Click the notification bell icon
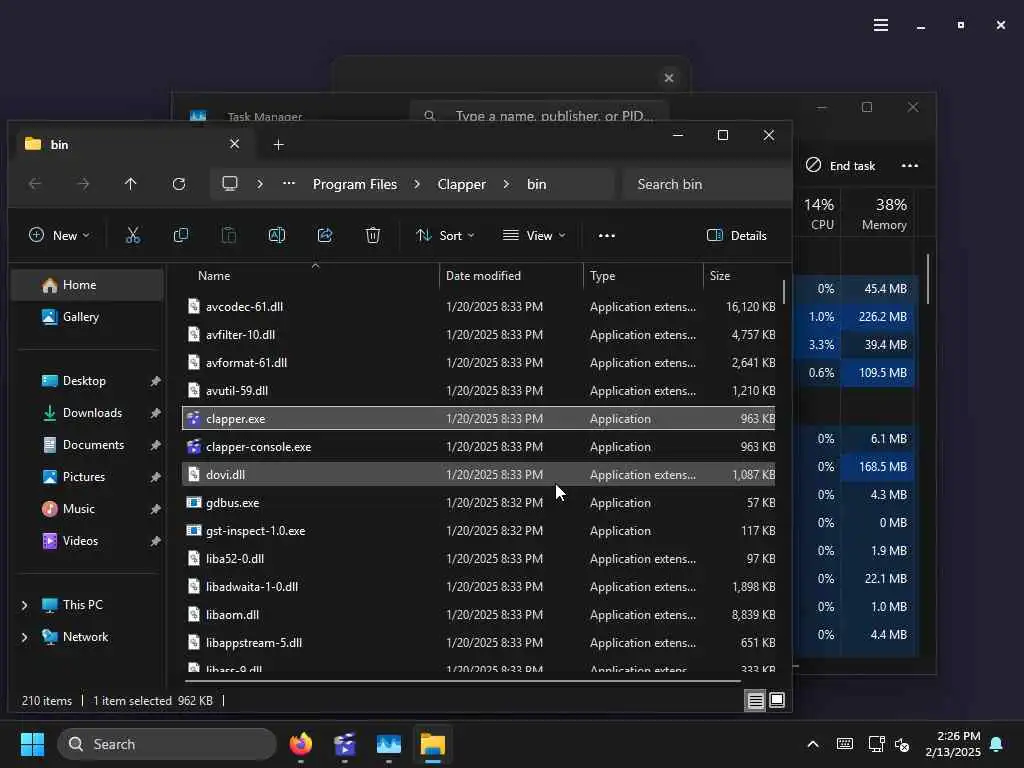Screen dimensions: 1024x768 [x=997, y=744]
